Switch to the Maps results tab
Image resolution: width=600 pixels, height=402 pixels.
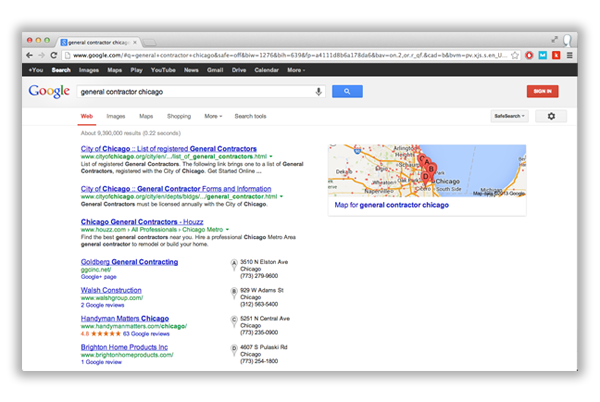pos(146,116)
